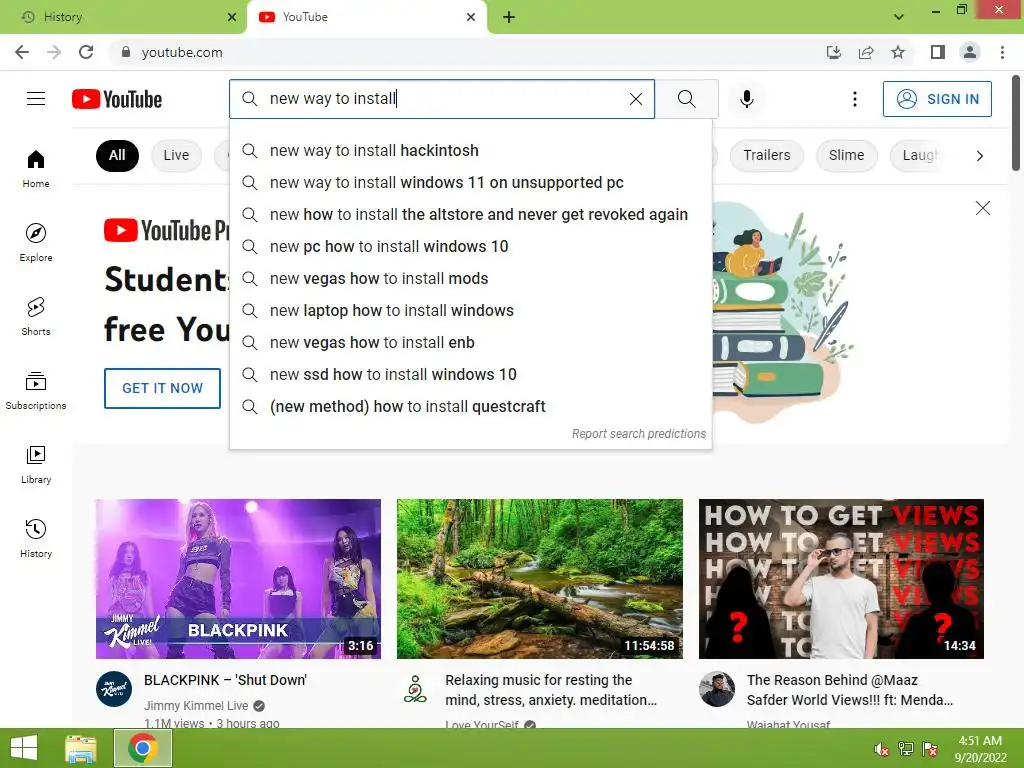Open History in sidebar
This screenshot has width=1024, height=768.
tap(36, 539)
